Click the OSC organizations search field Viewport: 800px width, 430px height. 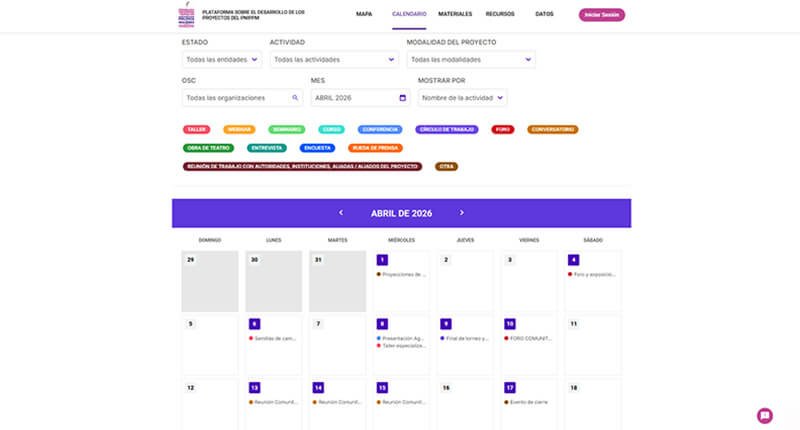(236, 98)
